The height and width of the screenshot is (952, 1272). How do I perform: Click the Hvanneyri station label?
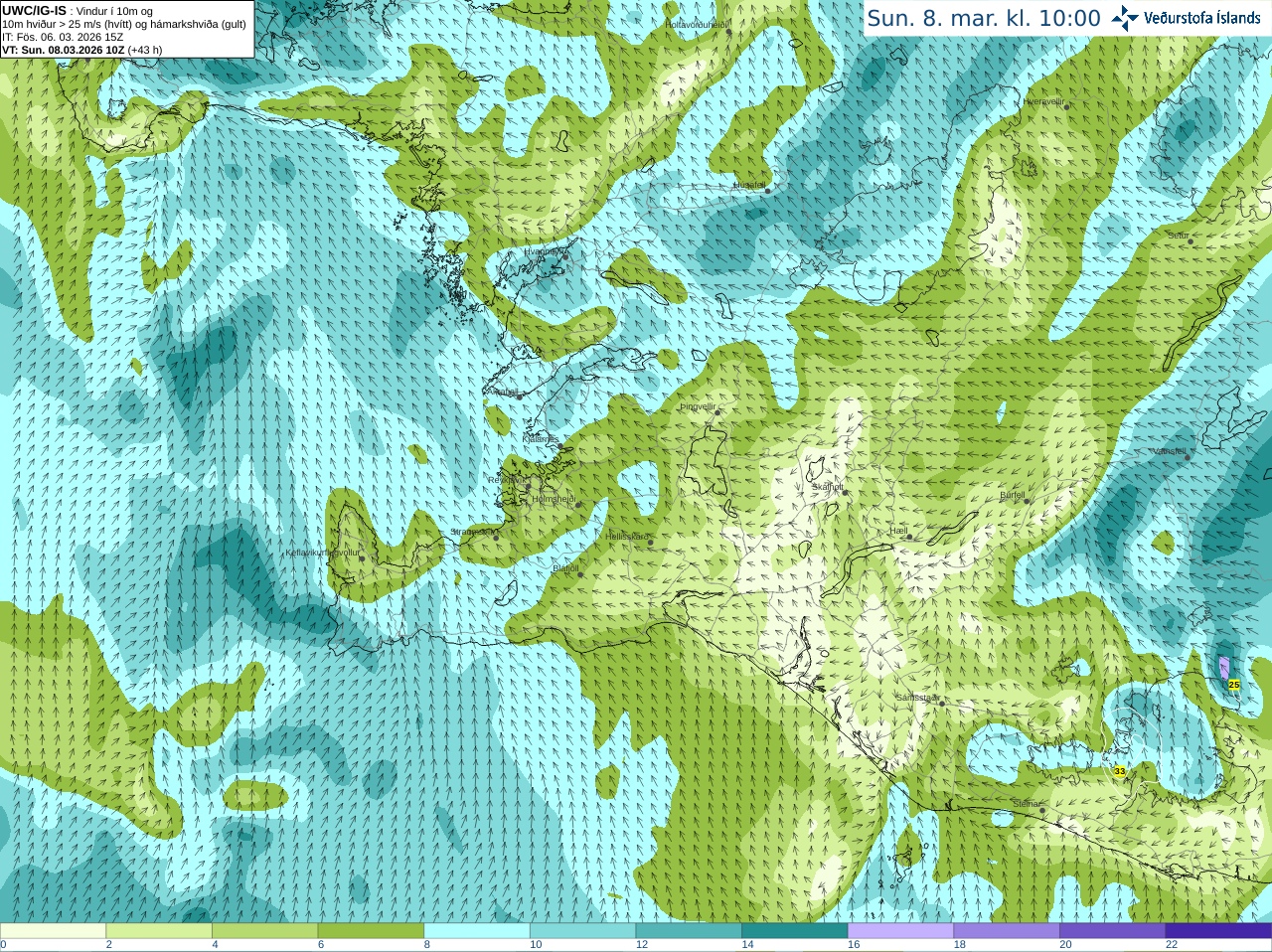pyautogui.click(x=546, y=252)
